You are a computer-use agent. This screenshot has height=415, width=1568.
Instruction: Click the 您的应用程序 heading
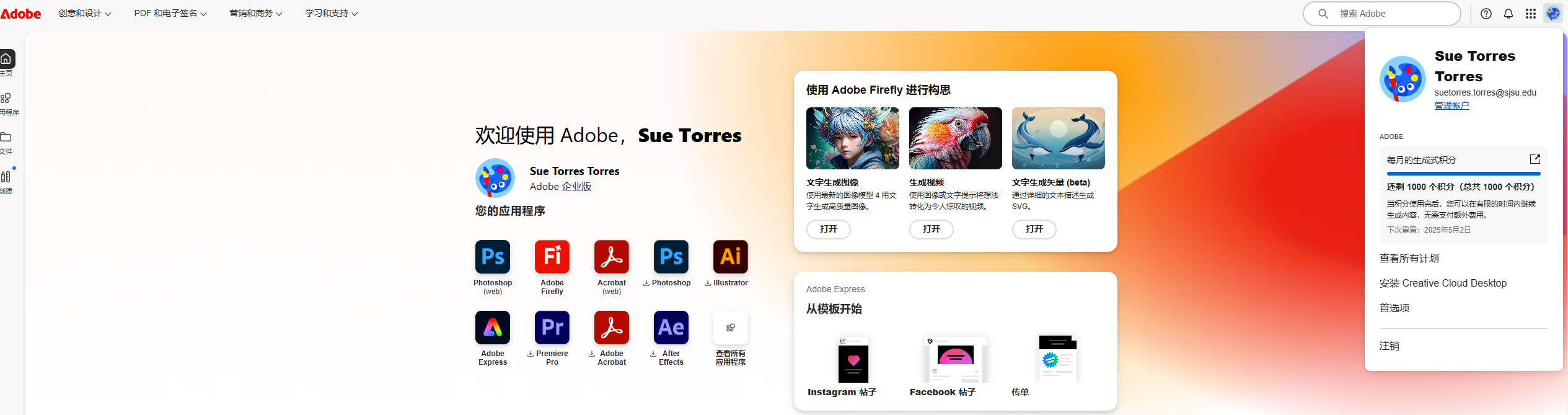coord(510,211)
